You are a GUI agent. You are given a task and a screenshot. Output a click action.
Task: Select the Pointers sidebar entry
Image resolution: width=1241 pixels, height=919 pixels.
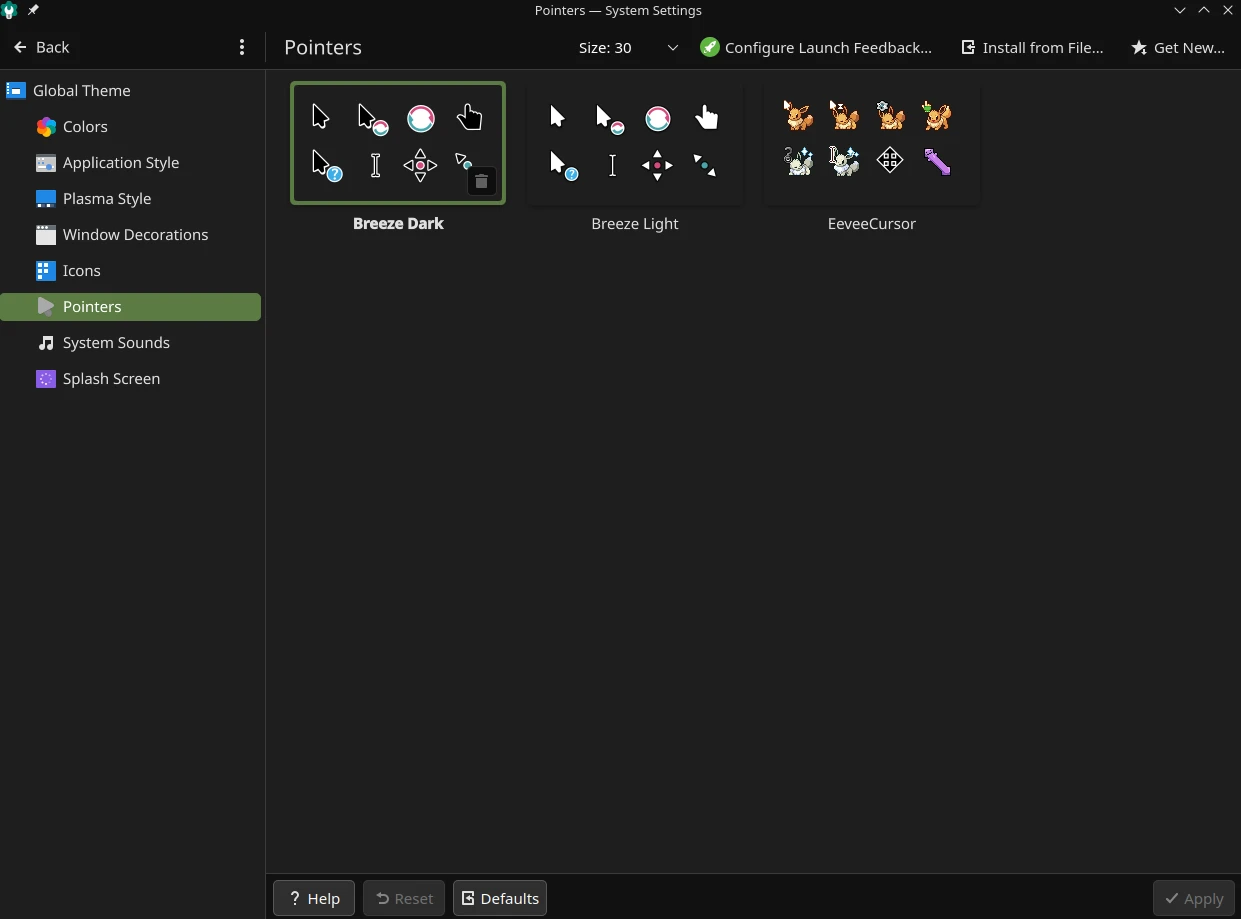point(131,307)
